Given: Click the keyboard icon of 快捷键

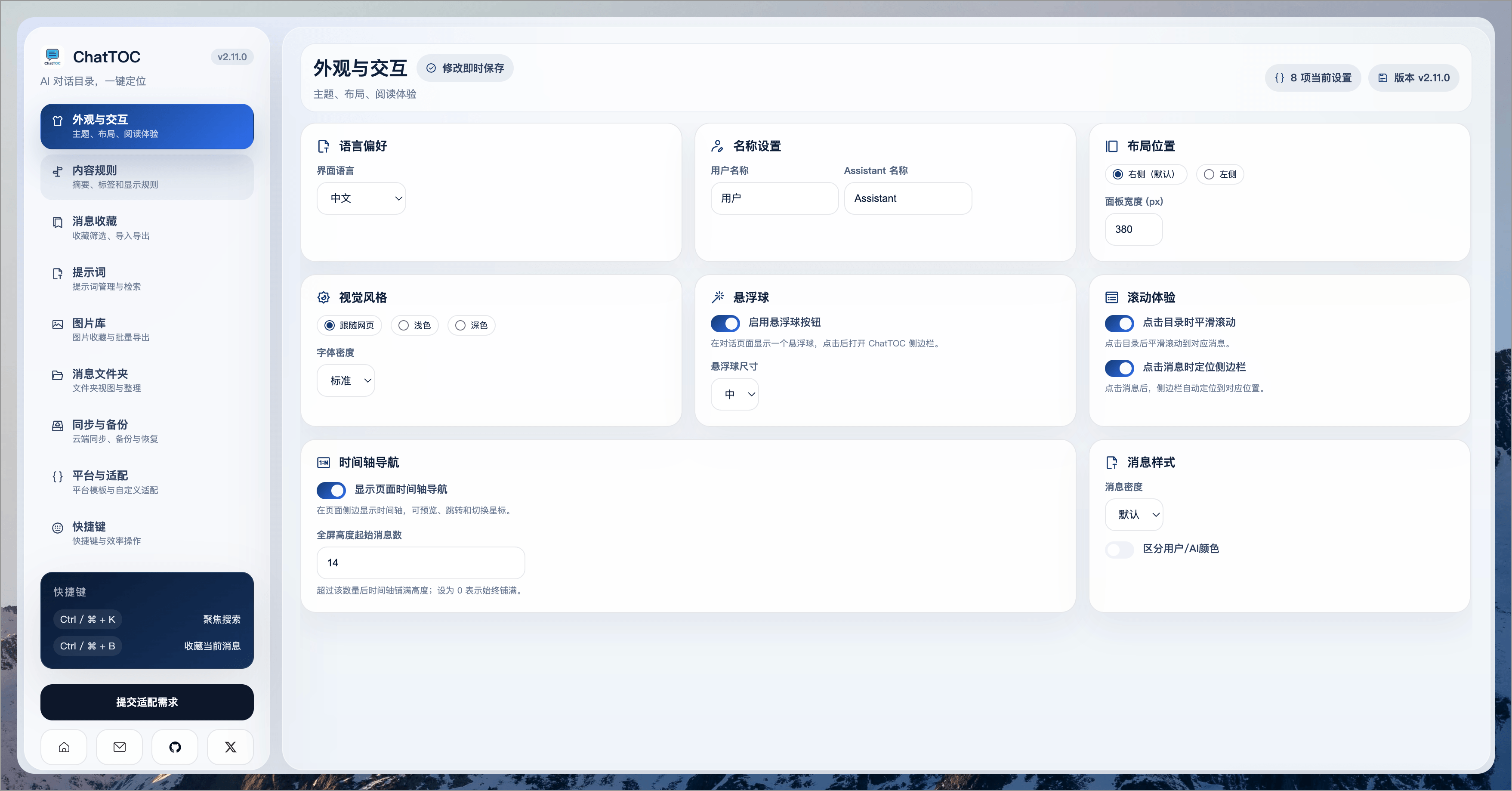Looking at the screenshot, I should (58, 528).
